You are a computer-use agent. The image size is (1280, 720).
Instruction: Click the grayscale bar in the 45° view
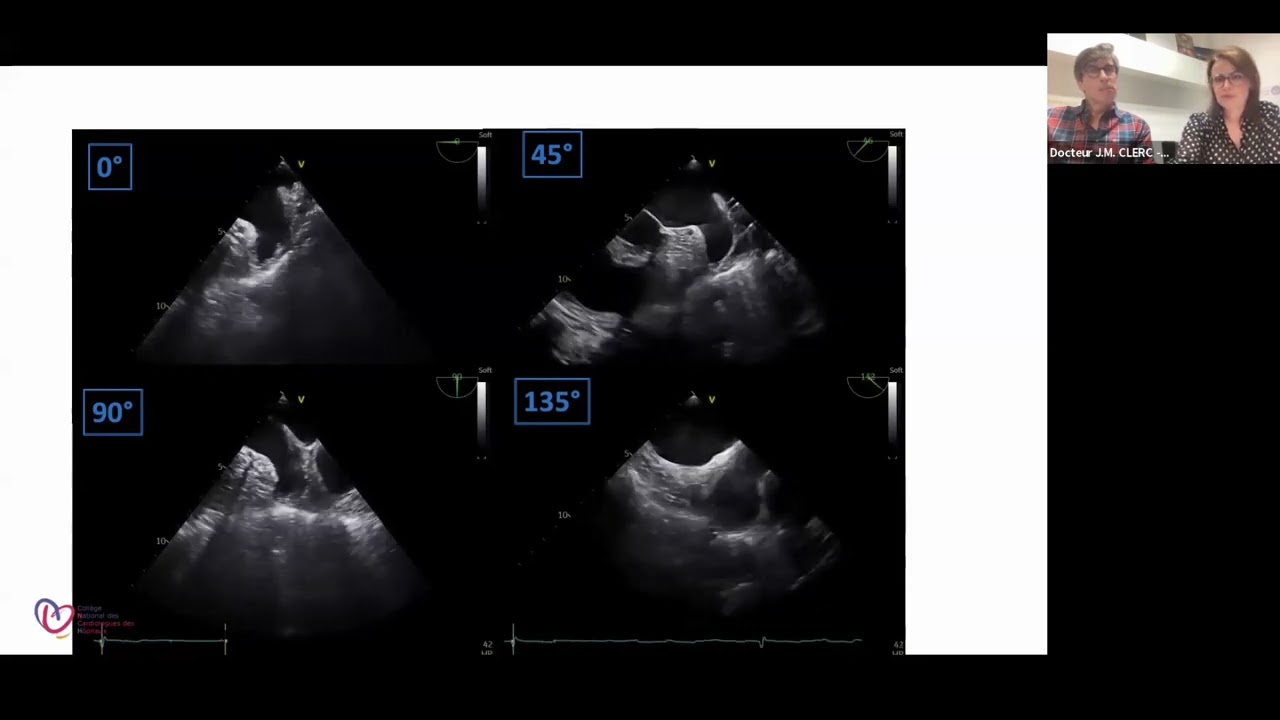point(892,182)
